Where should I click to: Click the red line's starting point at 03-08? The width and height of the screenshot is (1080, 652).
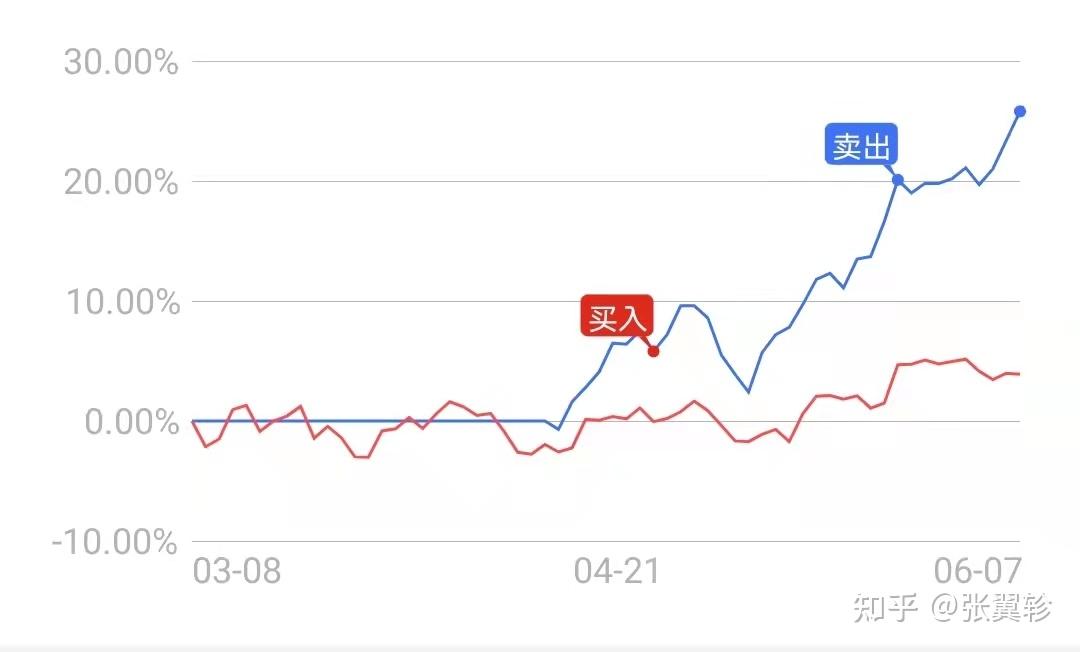(x=193, y=422)
